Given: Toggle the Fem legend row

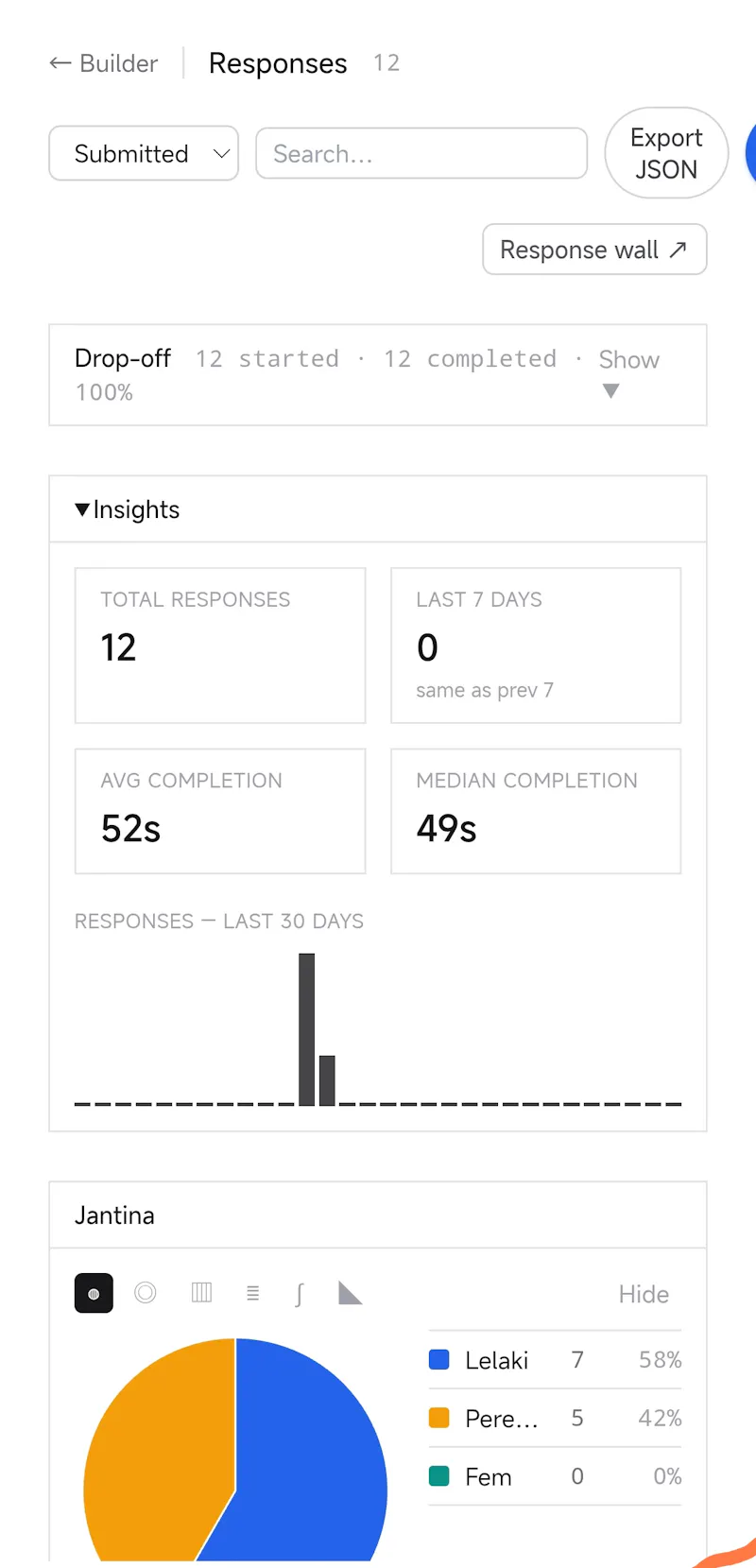Looking at the screenshot, I should [x=555, y=1476].
